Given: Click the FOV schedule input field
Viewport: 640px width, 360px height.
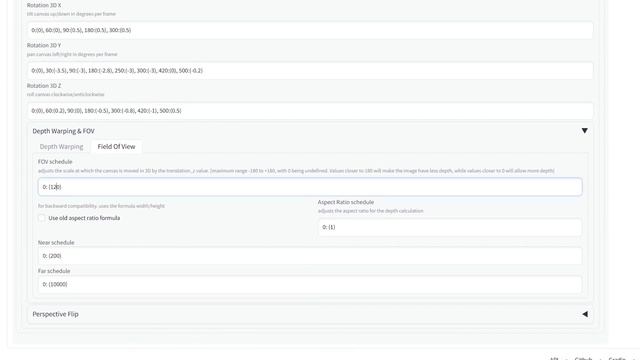Looking at the screenshot, I should [310, 187].
